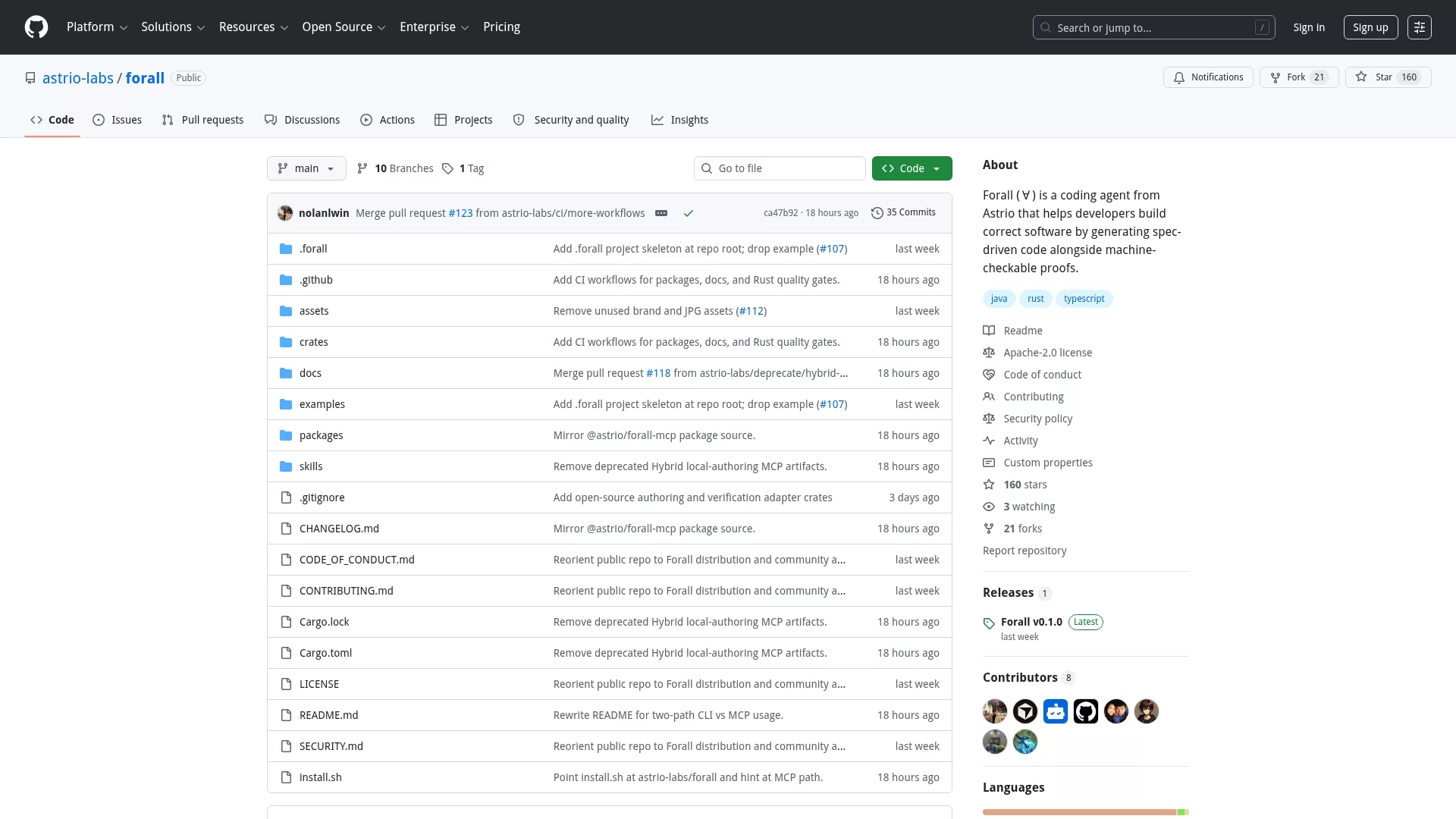Open the Forall v0.1.0 release
Viewport: 1456px width, 819px height.
(x=1031, y=622)
